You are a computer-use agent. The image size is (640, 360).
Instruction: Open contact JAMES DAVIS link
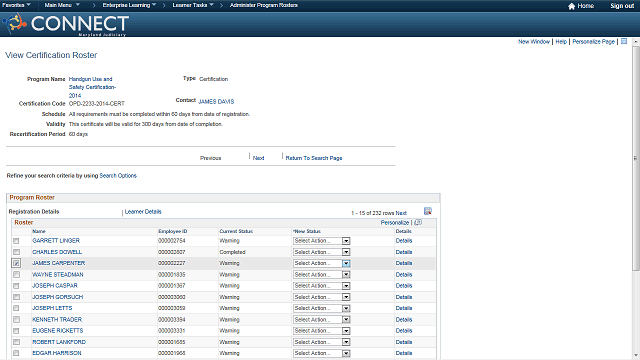point(216,101)
